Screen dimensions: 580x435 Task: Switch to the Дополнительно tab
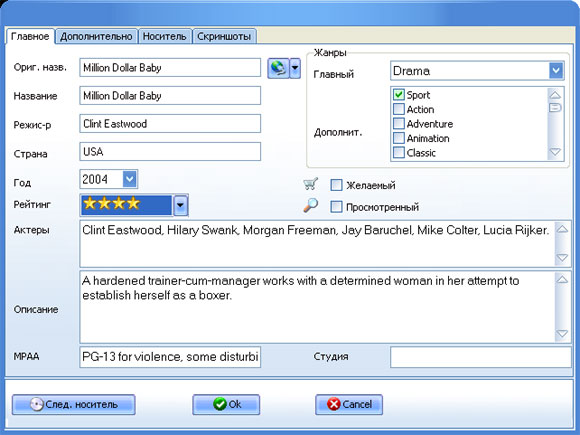96,36
